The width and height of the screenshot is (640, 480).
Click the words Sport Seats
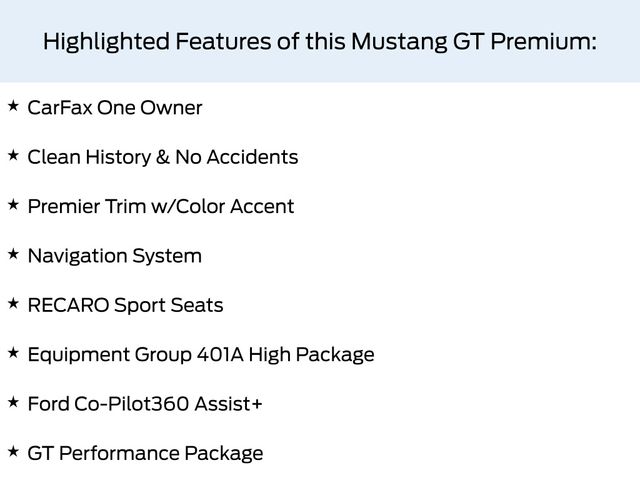point(170,305)
